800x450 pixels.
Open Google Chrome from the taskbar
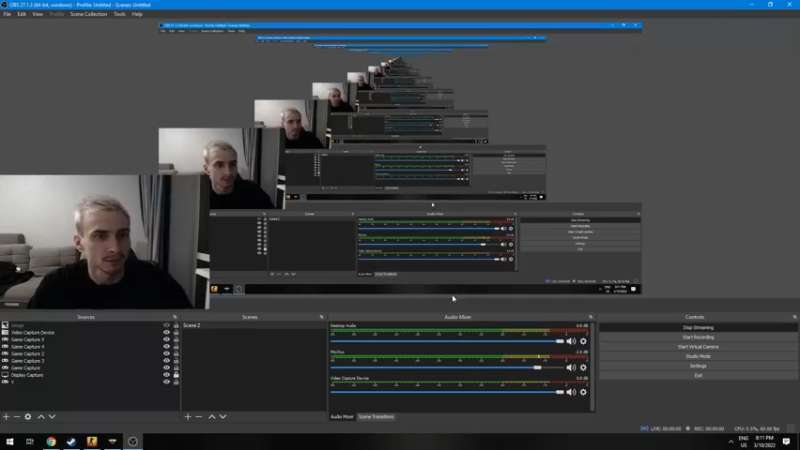51,442
